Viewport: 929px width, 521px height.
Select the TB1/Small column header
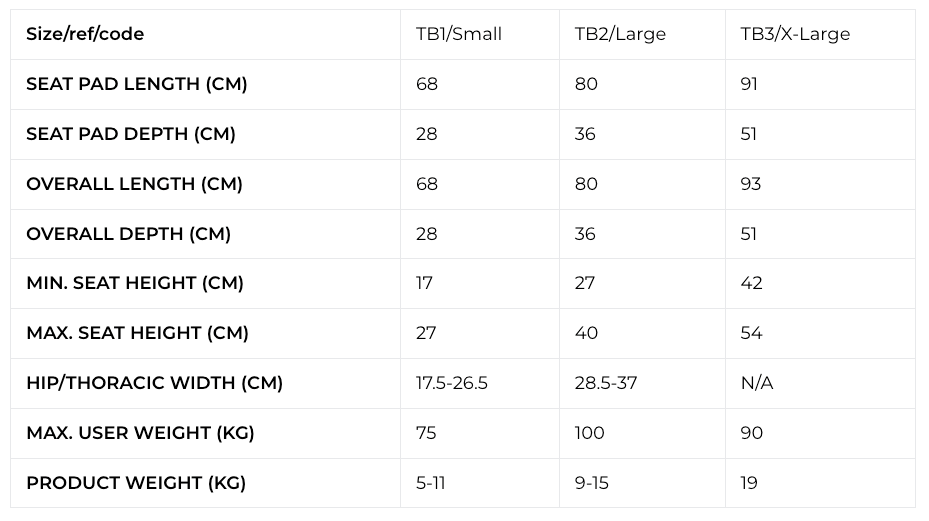click(459, 34)
